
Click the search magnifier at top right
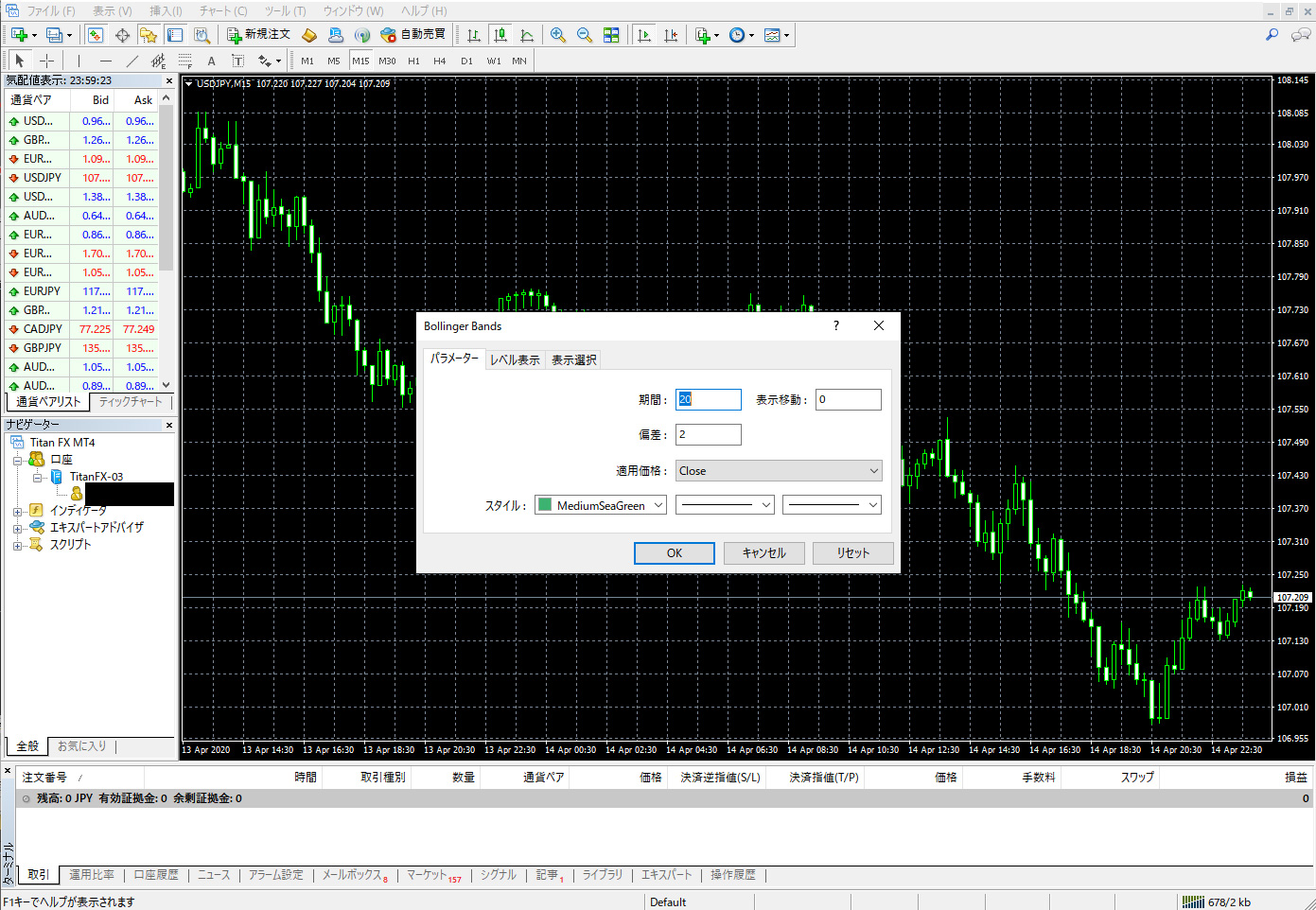(1272, 35)
